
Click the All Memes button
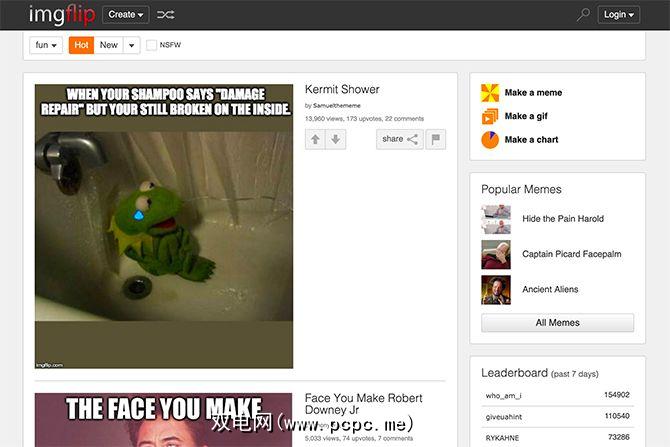(x=558, y=323)
